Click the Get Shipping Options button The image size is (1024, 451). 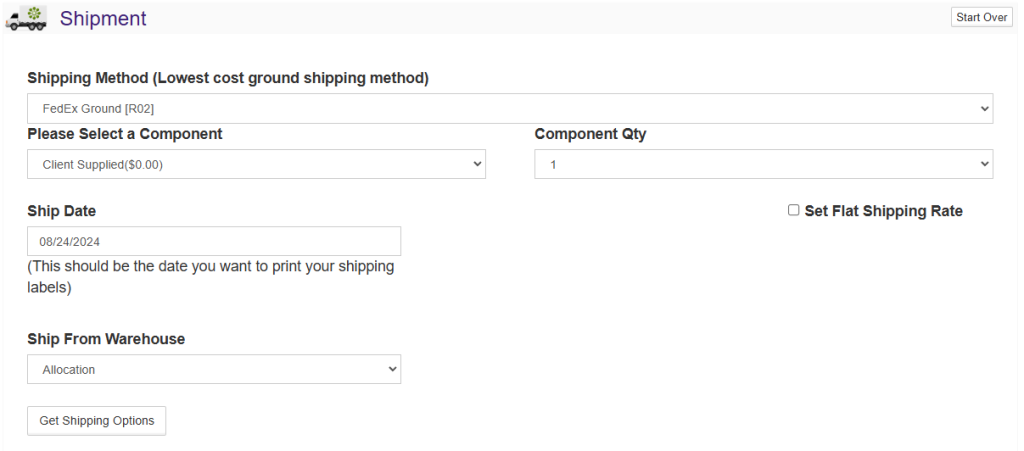[x=96, y=421]
